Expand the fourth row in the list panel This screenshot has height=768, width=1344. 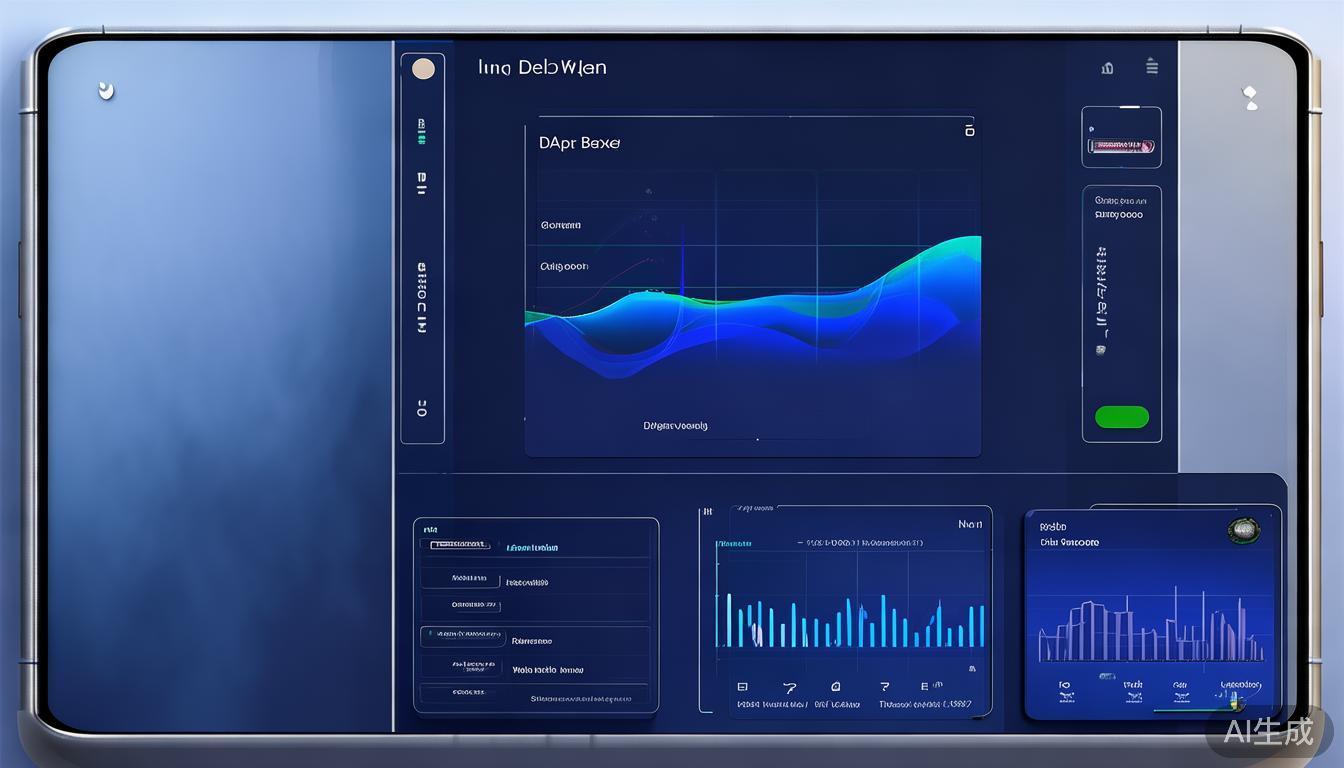[535, 640]
